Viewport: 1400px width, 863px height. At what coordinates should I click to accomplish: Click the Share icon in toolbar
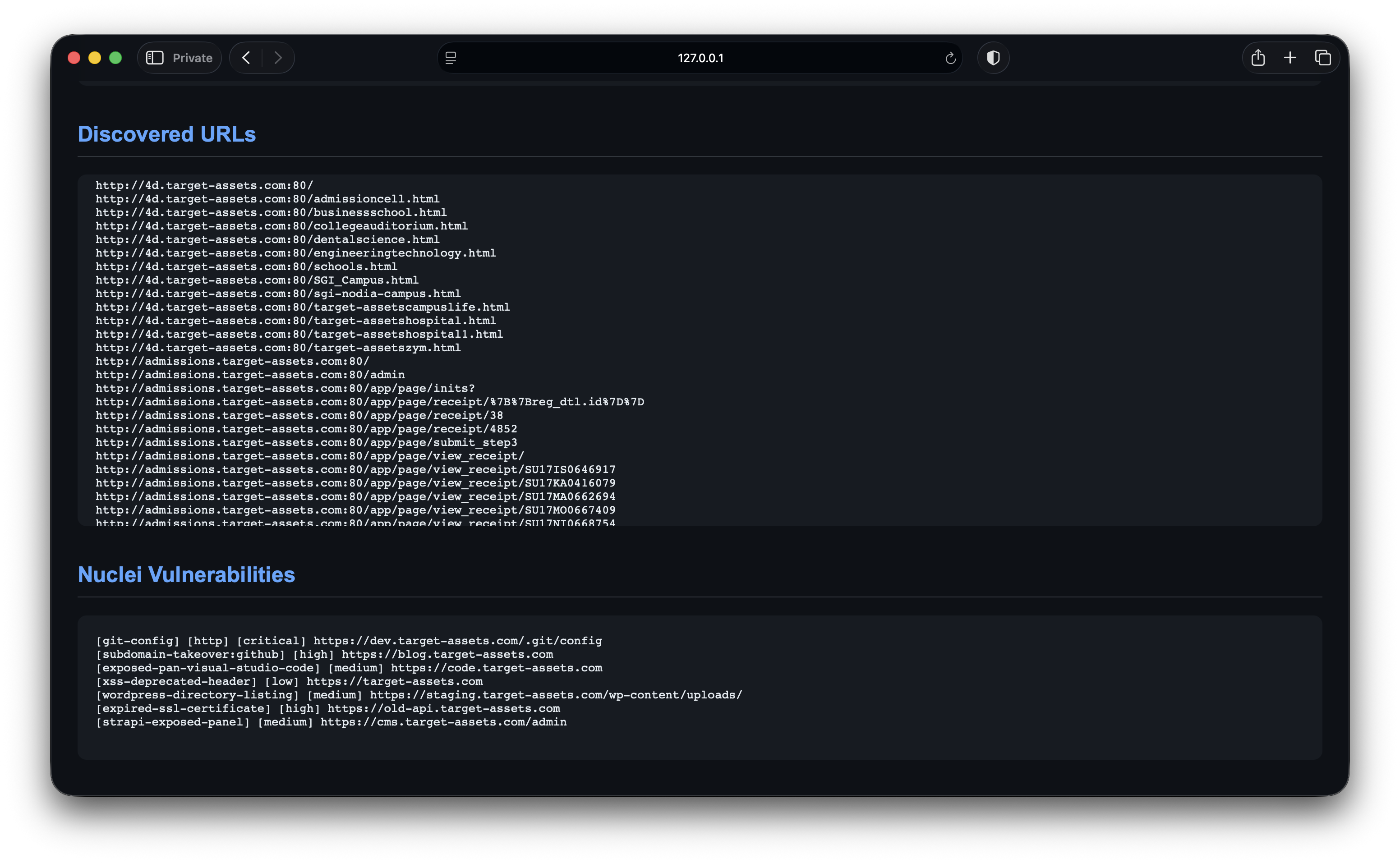[x=1258, y=58]
